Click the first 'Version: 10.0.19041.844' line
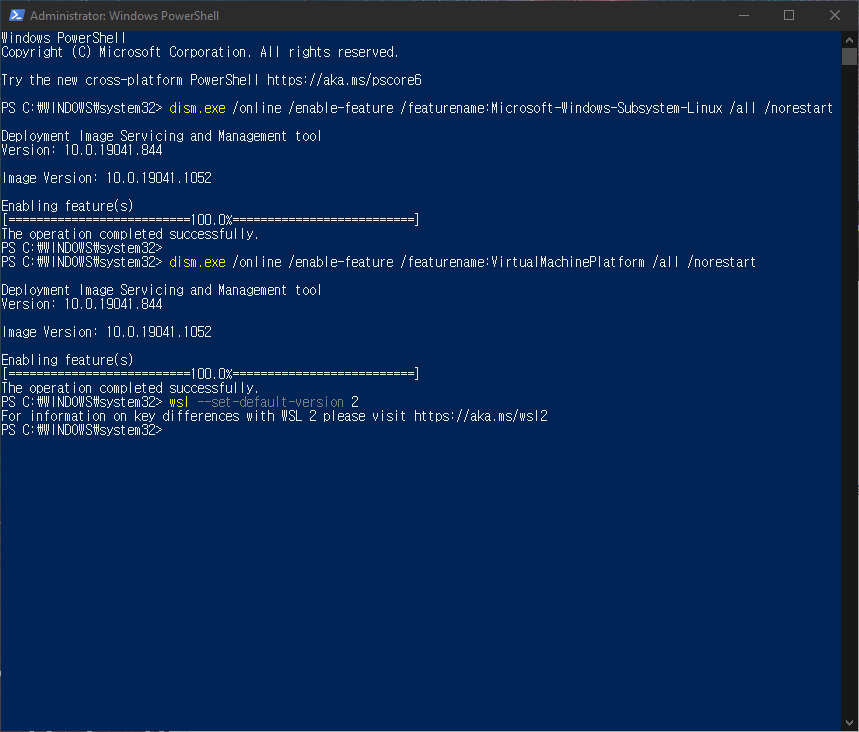859x732 pixels. click(x=82, y=150)
